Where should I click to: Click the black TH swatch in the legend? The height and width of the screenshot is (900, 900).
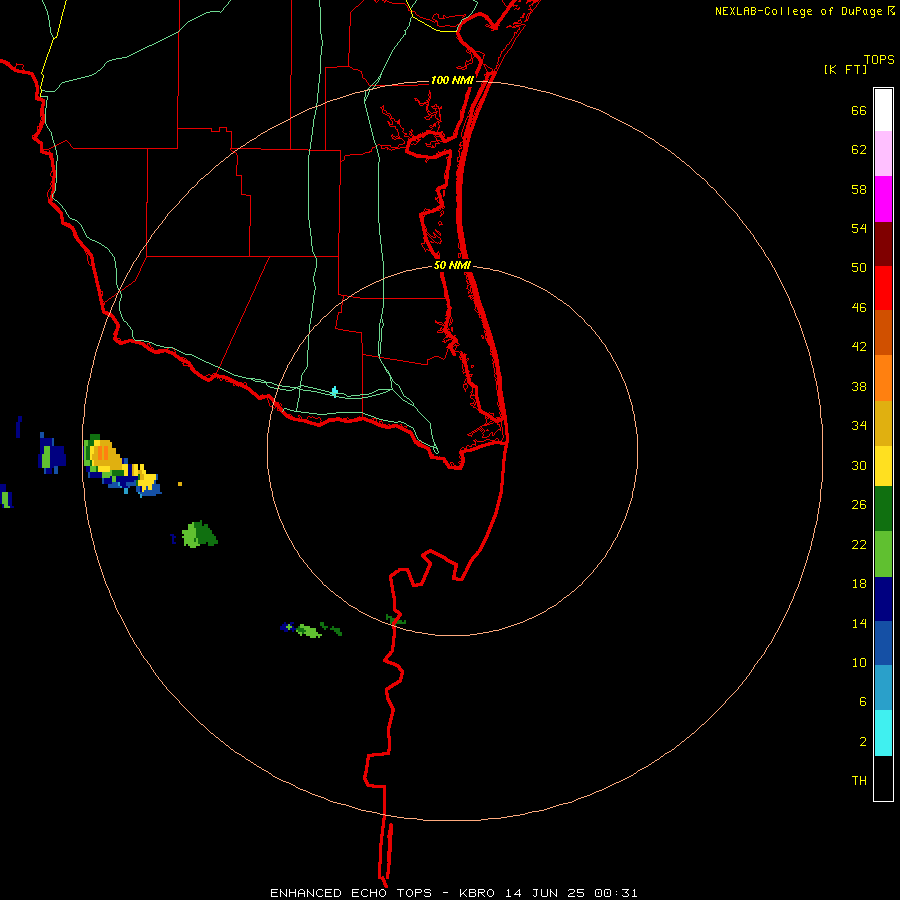(x=883, y=778)
